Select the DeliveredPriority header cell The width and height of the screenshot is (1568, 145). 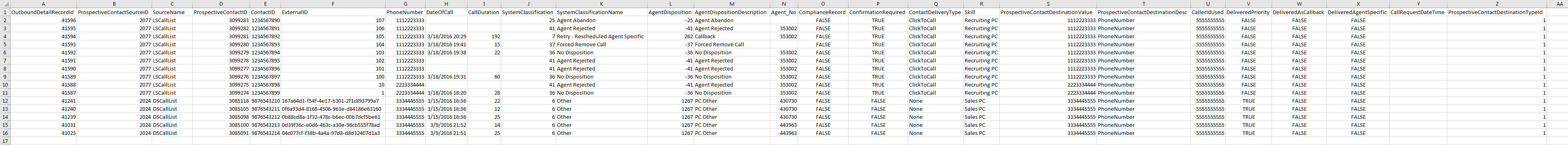pyautogui.click(x=1249, y=12)
